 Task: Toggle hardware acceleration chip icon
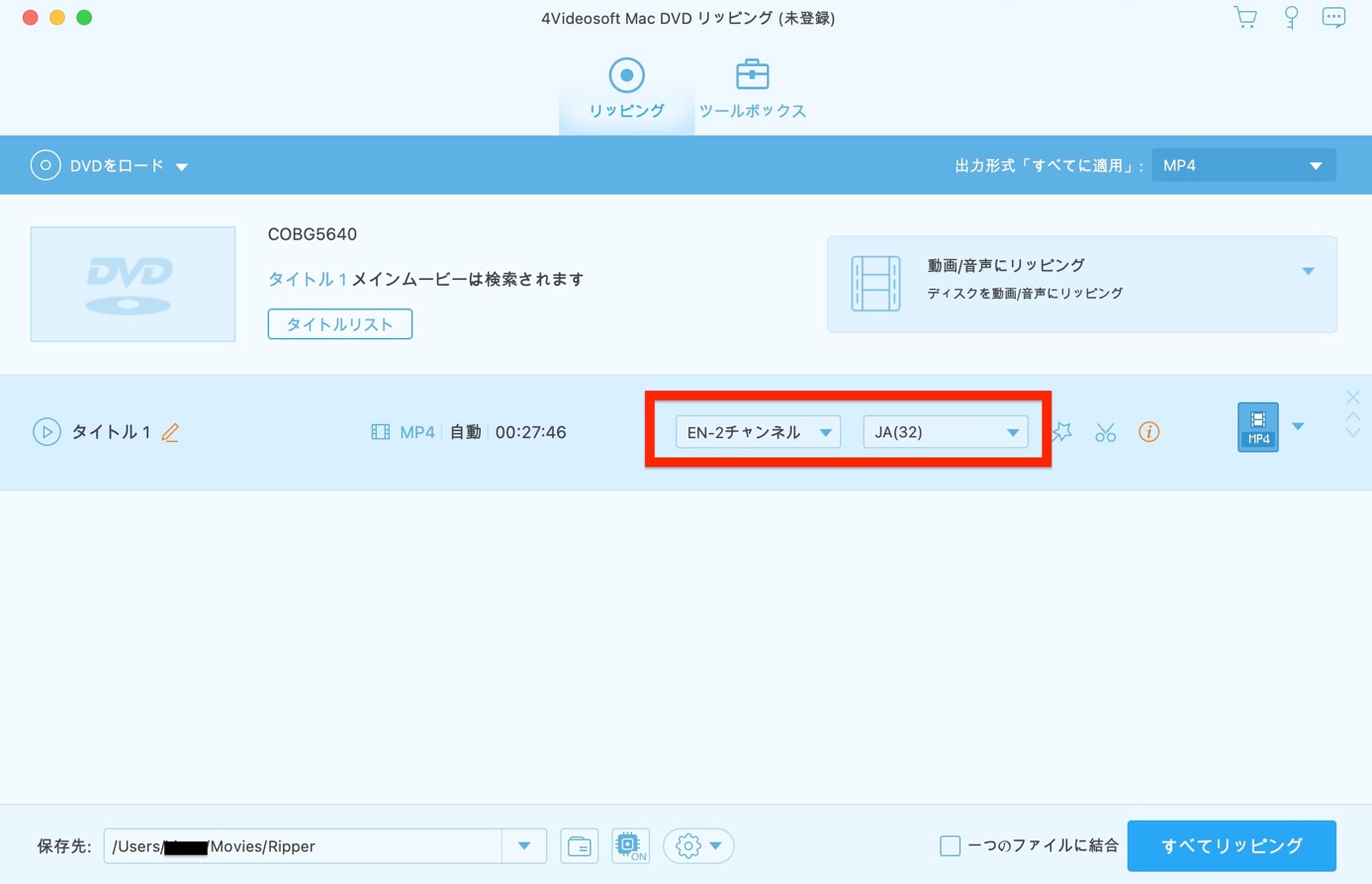coord(630,846)
